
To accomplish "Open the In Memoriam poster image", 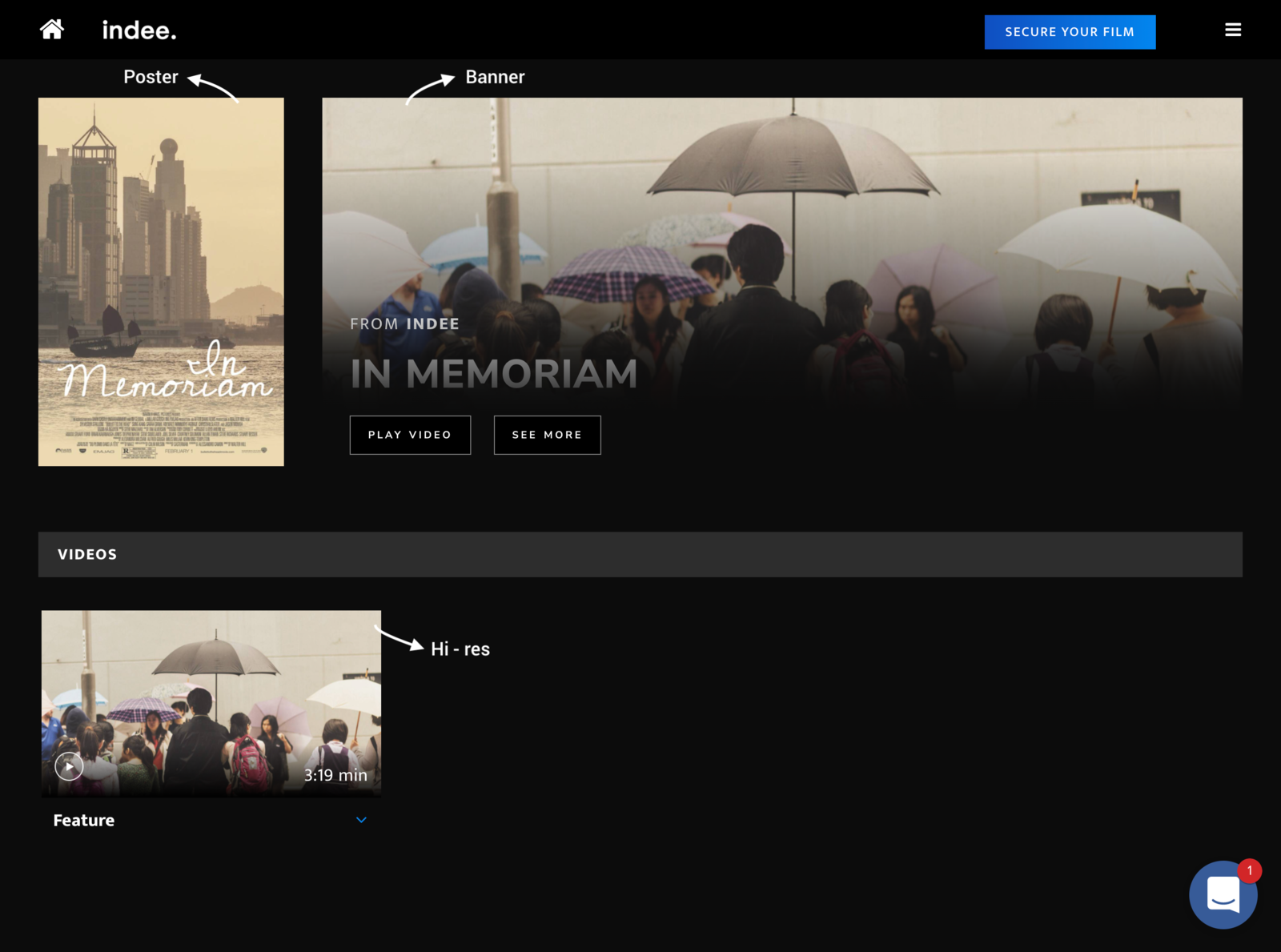I will click(x=161, y=282).
